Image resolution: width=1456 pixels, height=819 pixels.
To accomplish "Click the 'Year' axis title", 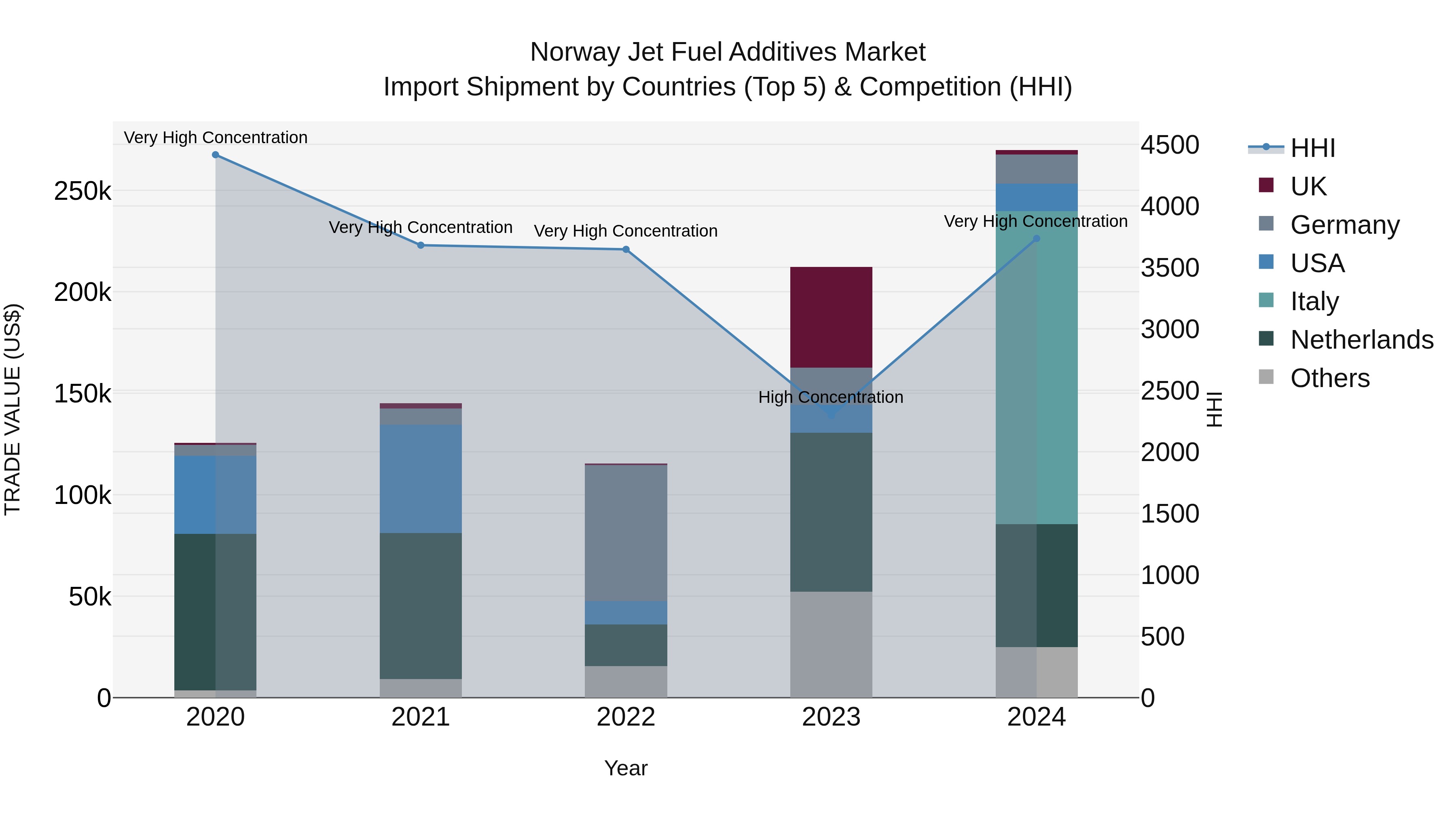I will (x=626, y=768).
